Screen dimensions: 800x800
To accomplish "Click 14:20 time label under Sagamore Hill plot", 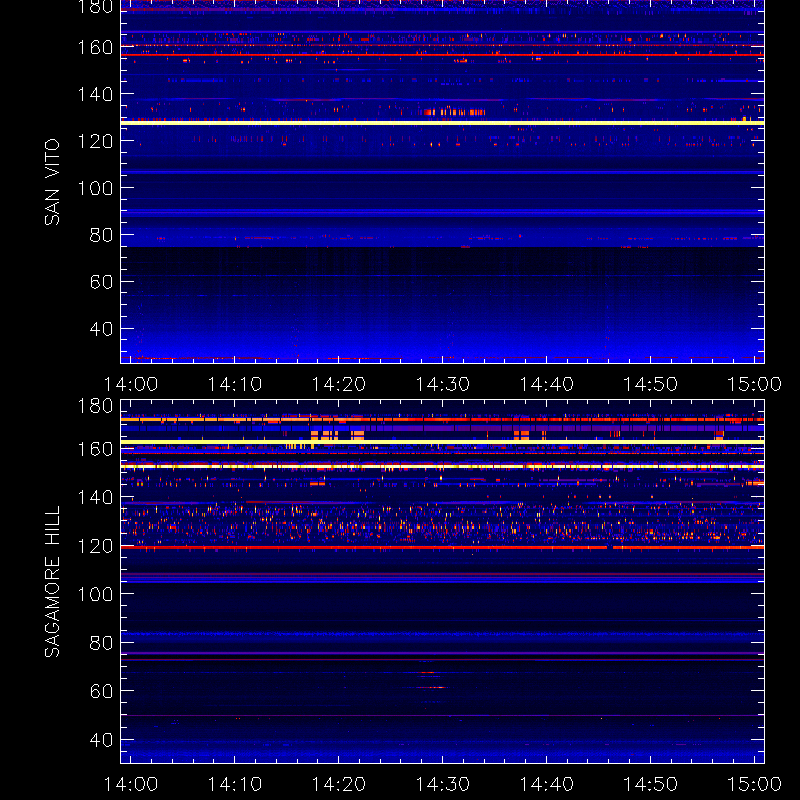I will (x=339, y=784).
